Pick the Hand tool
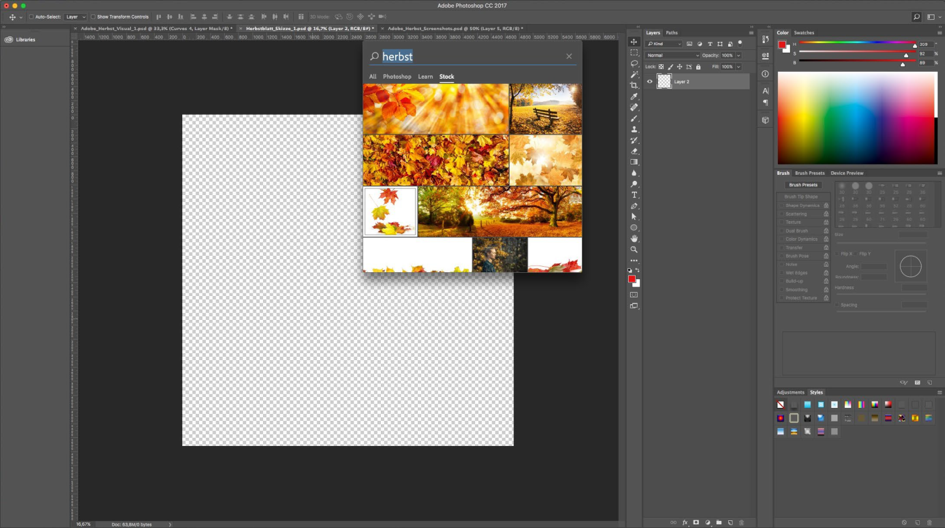 (x=634, y=238)
